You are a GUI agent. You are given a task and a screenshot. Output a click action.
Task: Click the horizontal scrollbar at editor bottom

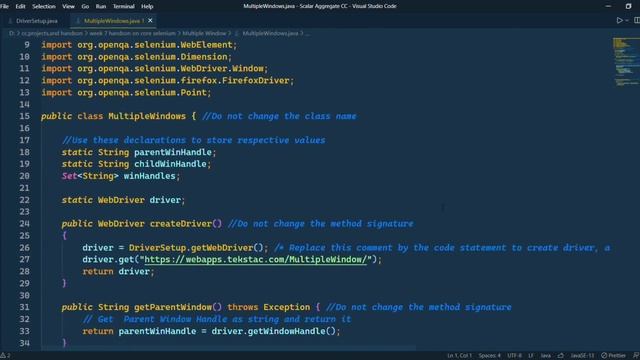click(x=229, y=348)
